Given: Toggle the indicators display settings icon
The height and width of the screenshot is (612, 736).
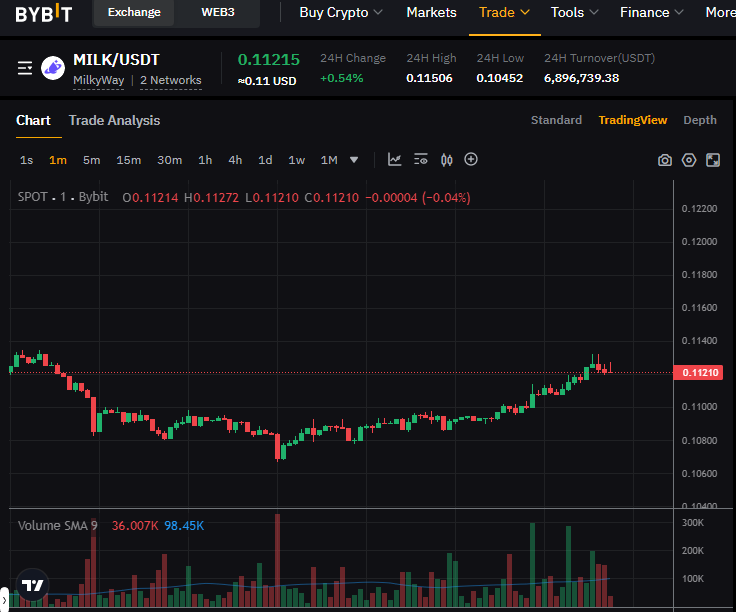Looking at the screenshot, I should tap(421, 160).
